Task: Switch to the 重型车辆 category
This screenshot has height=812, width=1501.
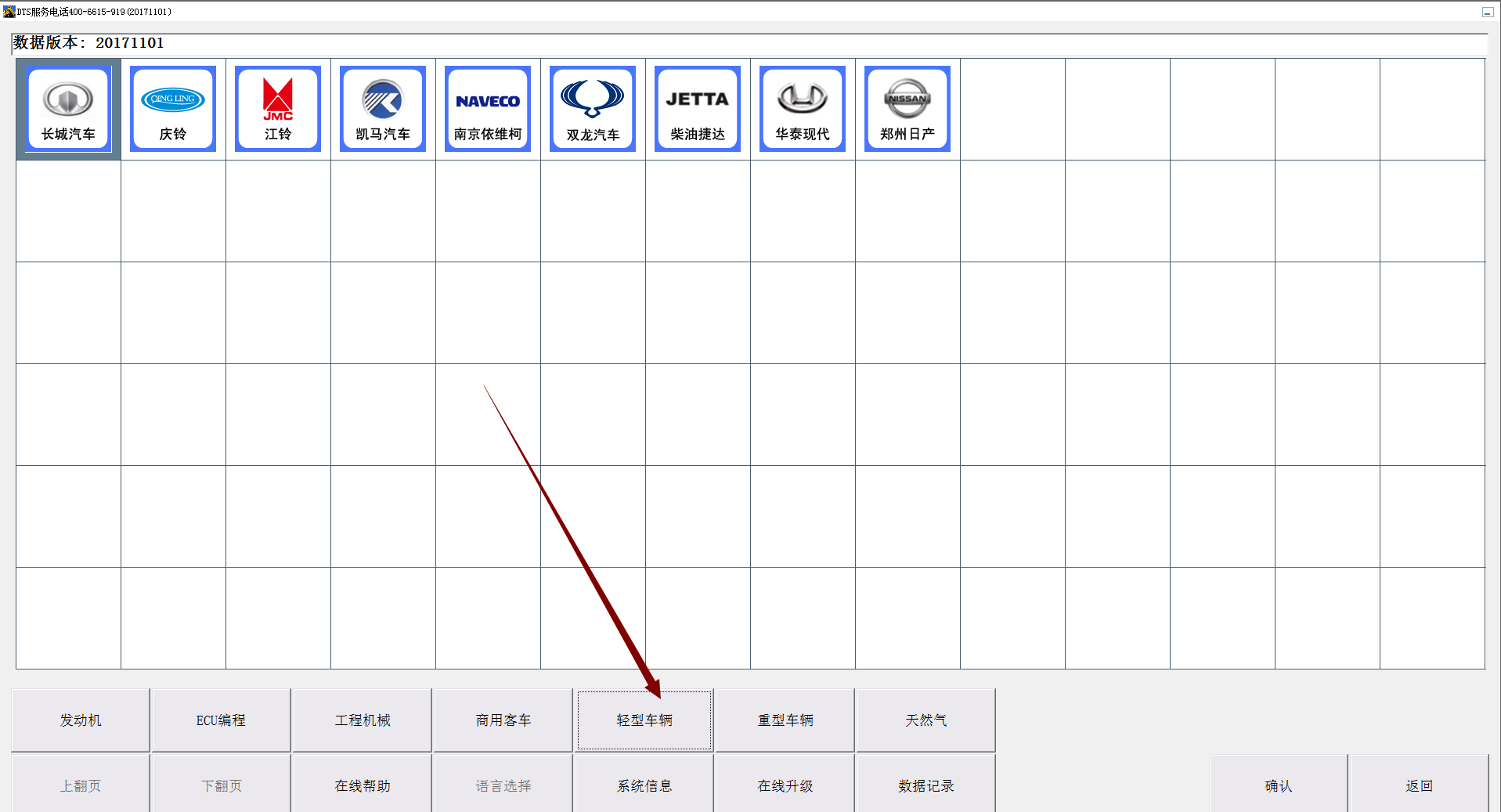Action: [785, 720]
